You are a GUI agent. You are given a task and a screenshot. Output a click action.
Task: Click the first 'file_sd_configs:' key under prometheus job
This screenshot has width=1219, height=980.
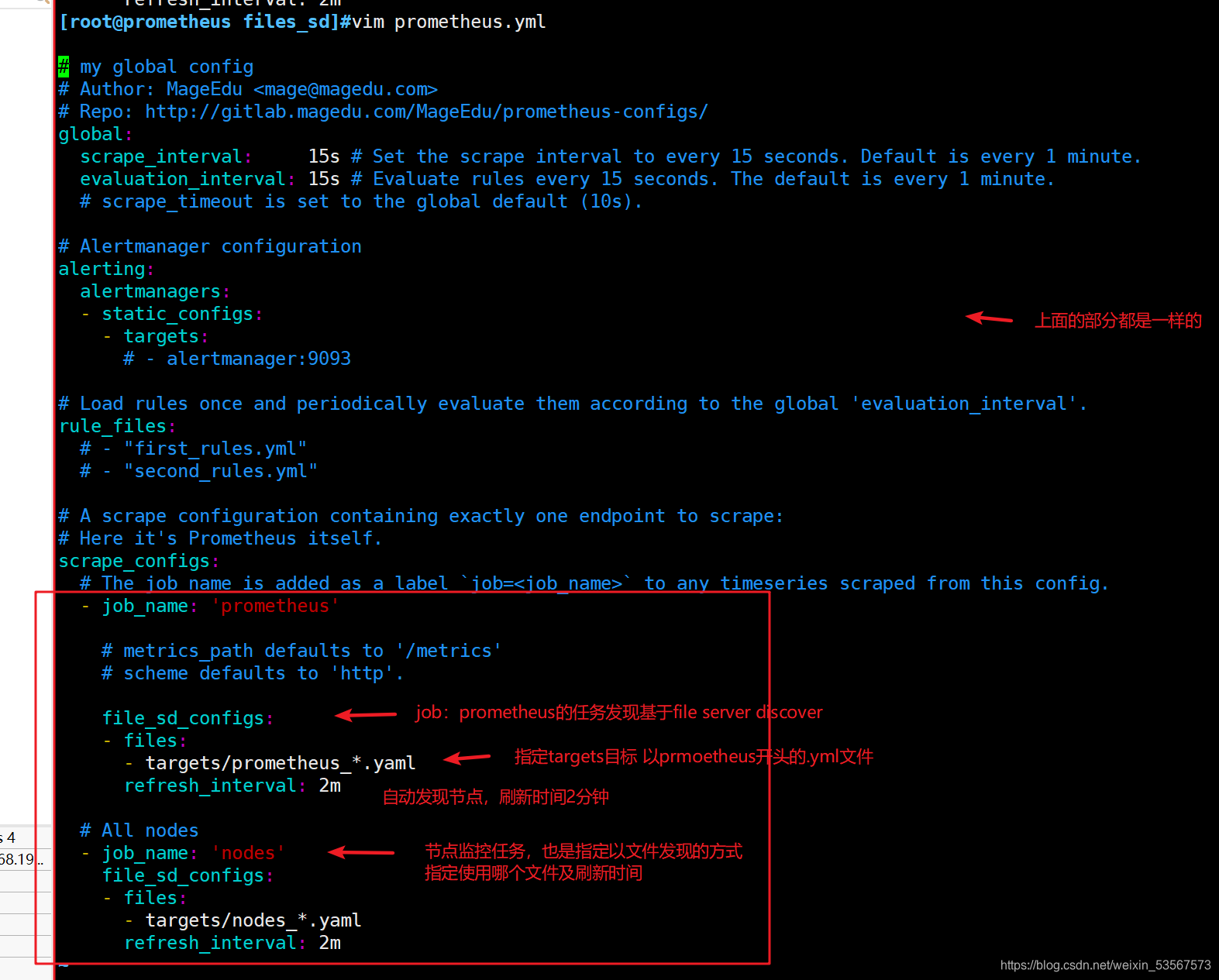[x=188, y=718]
